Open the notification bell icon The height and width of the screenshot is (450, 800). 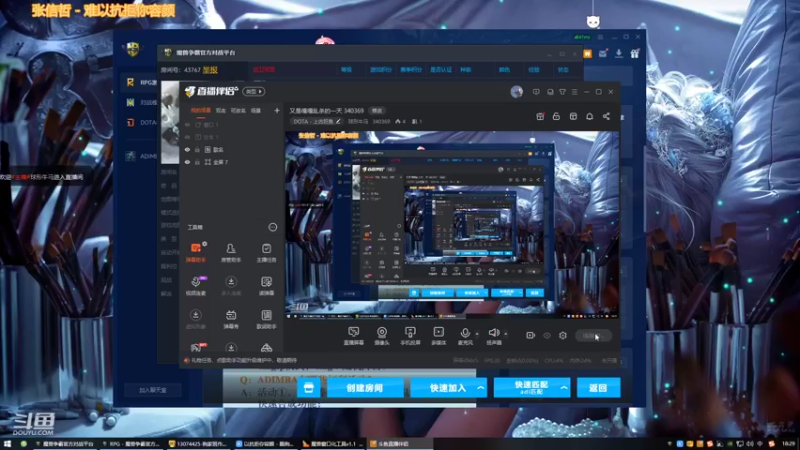tap(589, 116)
